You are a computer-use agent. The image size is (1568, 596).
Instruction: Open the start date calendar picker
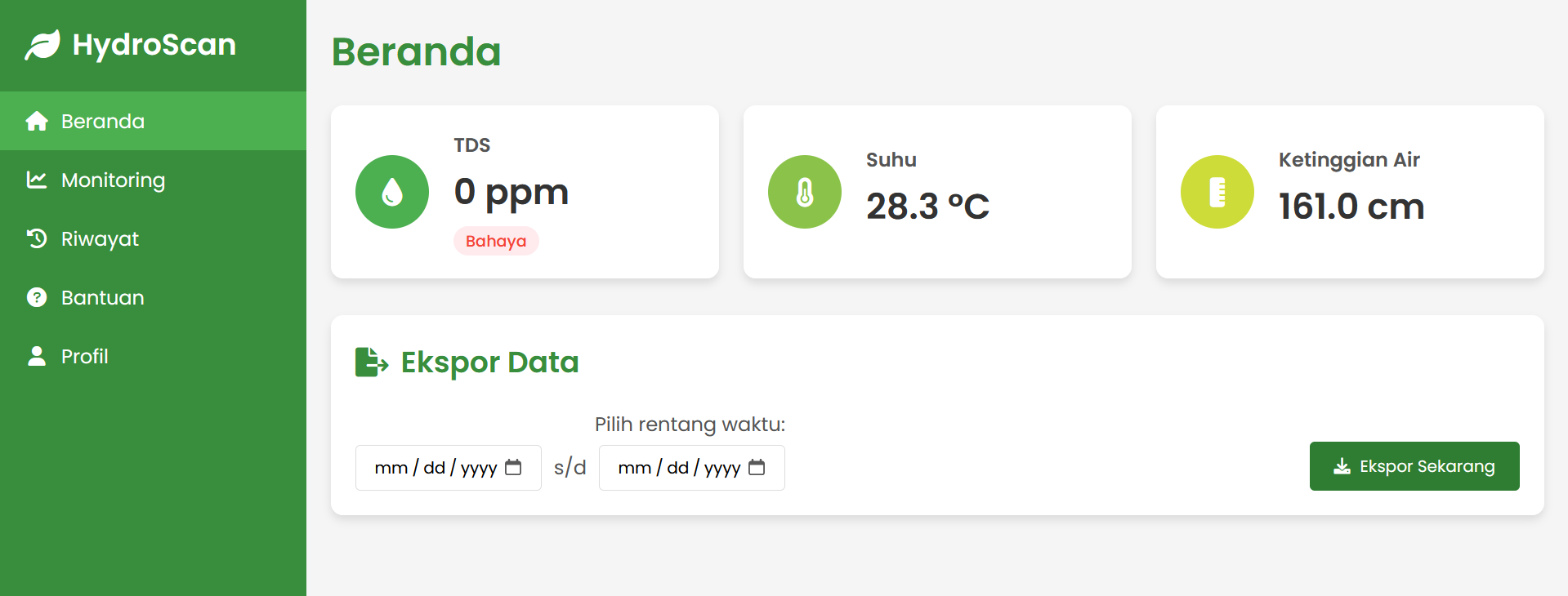[513, 467]
